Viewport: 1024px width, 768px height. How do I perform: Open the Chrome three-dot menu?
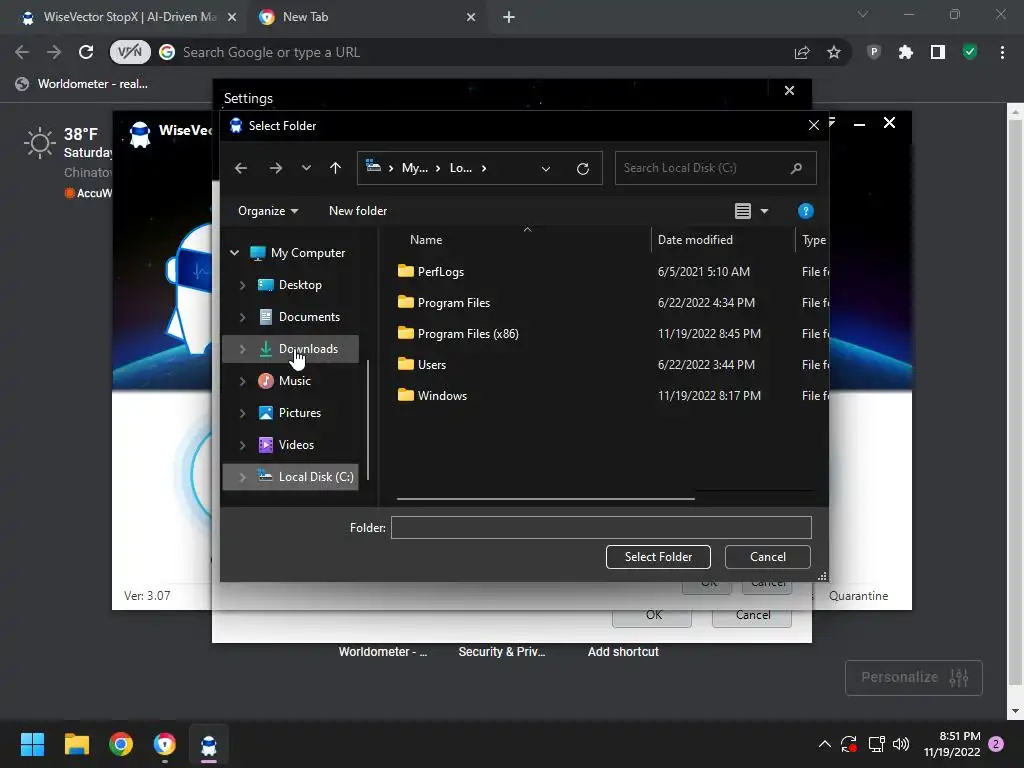click(x=1002, y=52)
